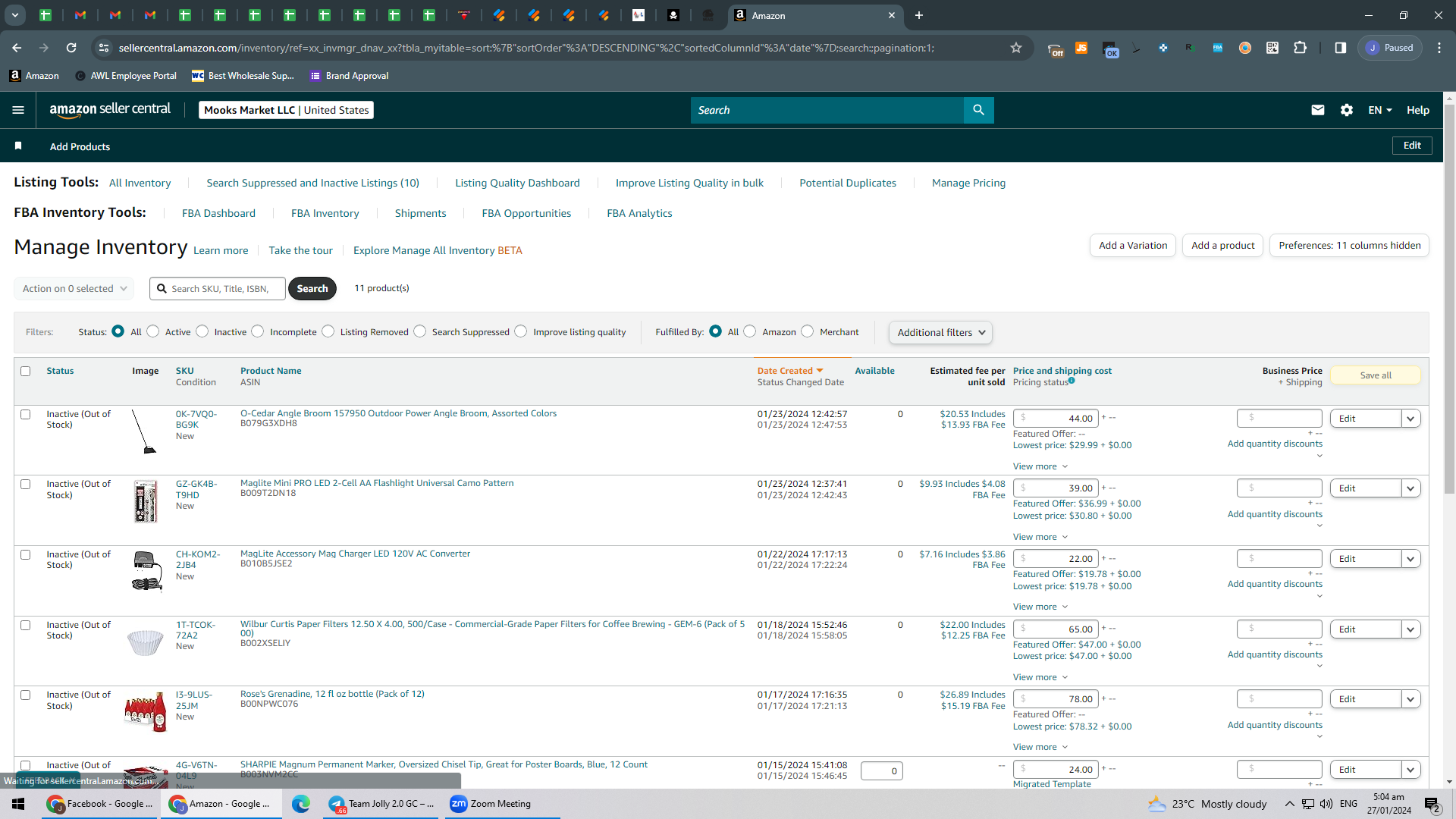
Task: Click the Add a Variation button
Action: tap(1133, 246)
